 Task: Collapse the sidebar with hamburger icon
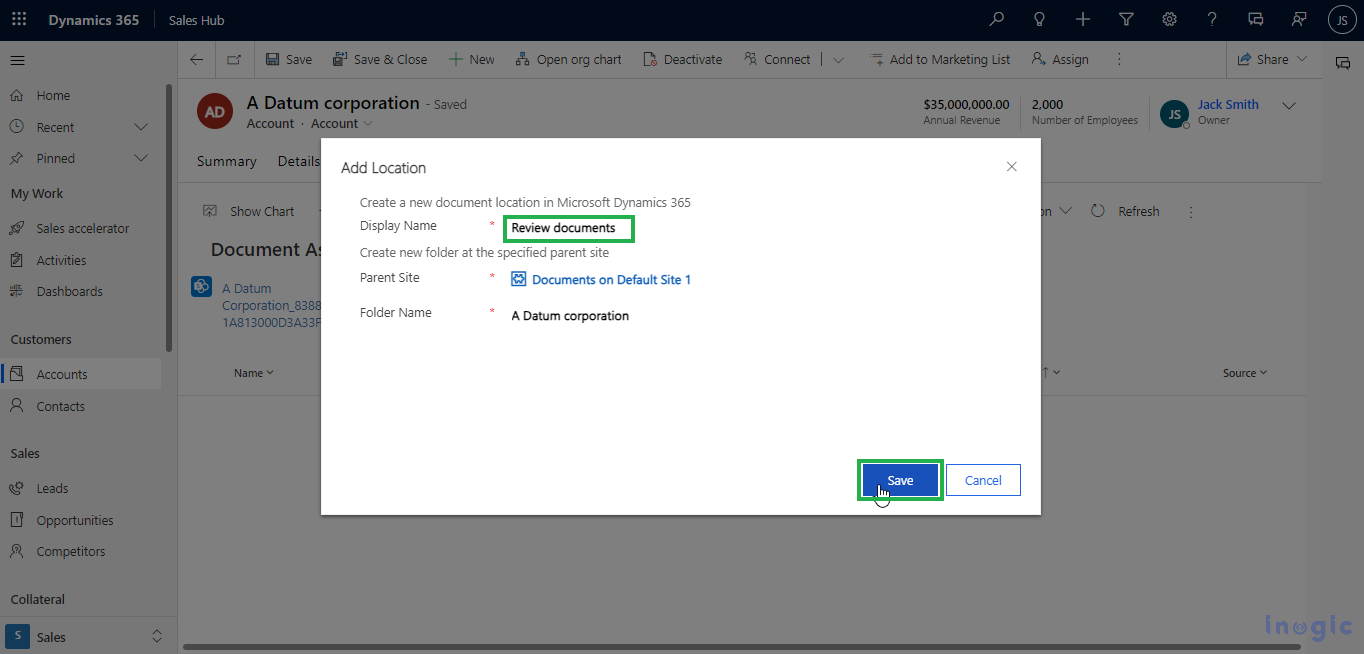pos(17,61)
